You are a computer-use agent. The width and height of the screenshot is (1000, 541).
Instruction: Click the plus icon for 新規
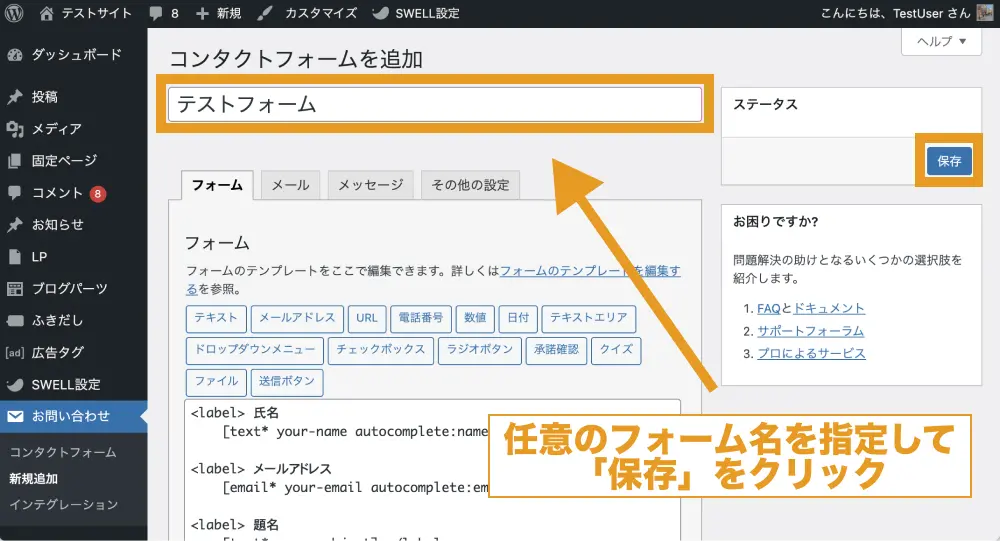point(203,14)
